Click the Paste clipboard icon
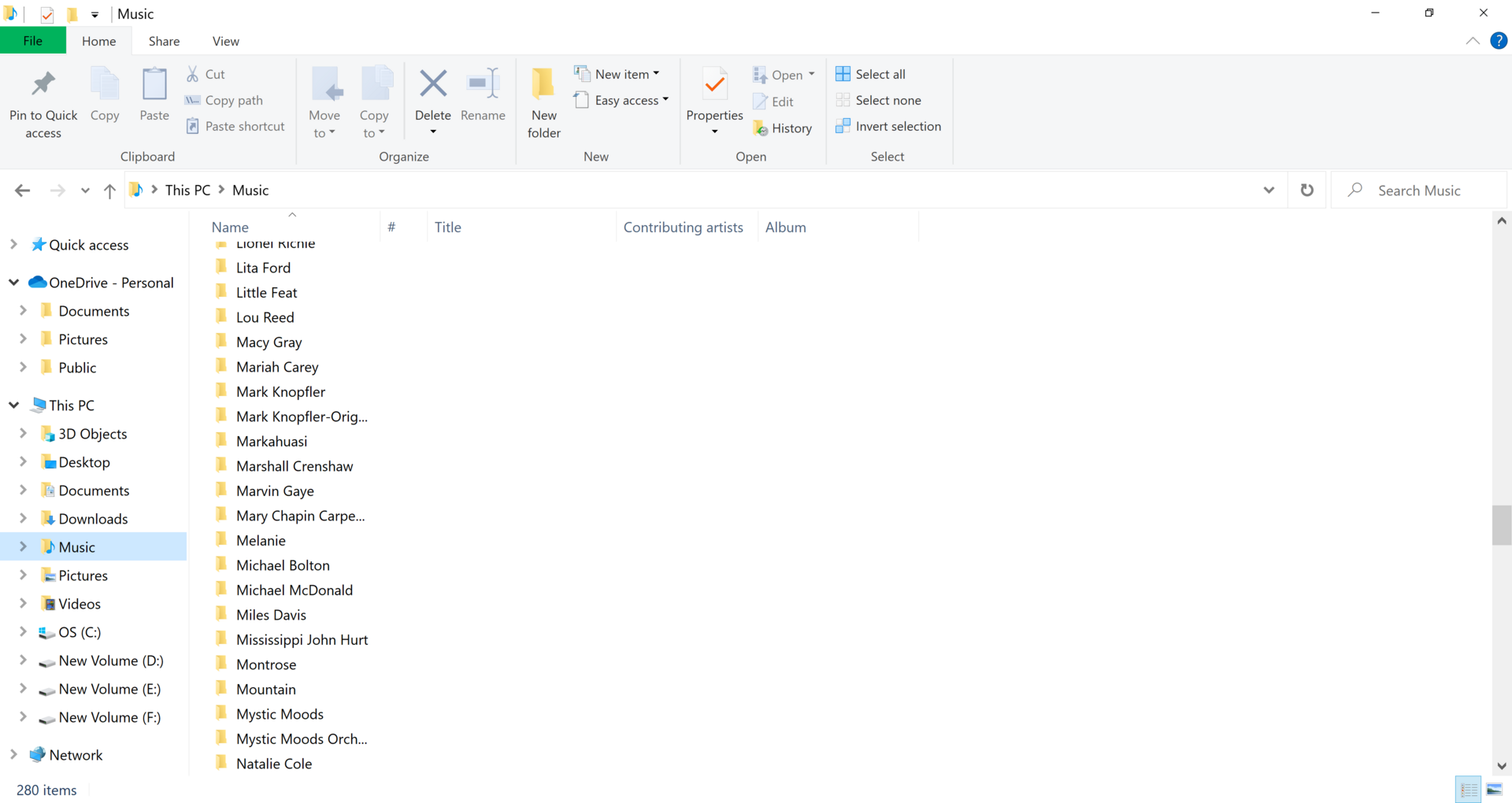Screen dimensions: 1512x803 tap(154, 84)
